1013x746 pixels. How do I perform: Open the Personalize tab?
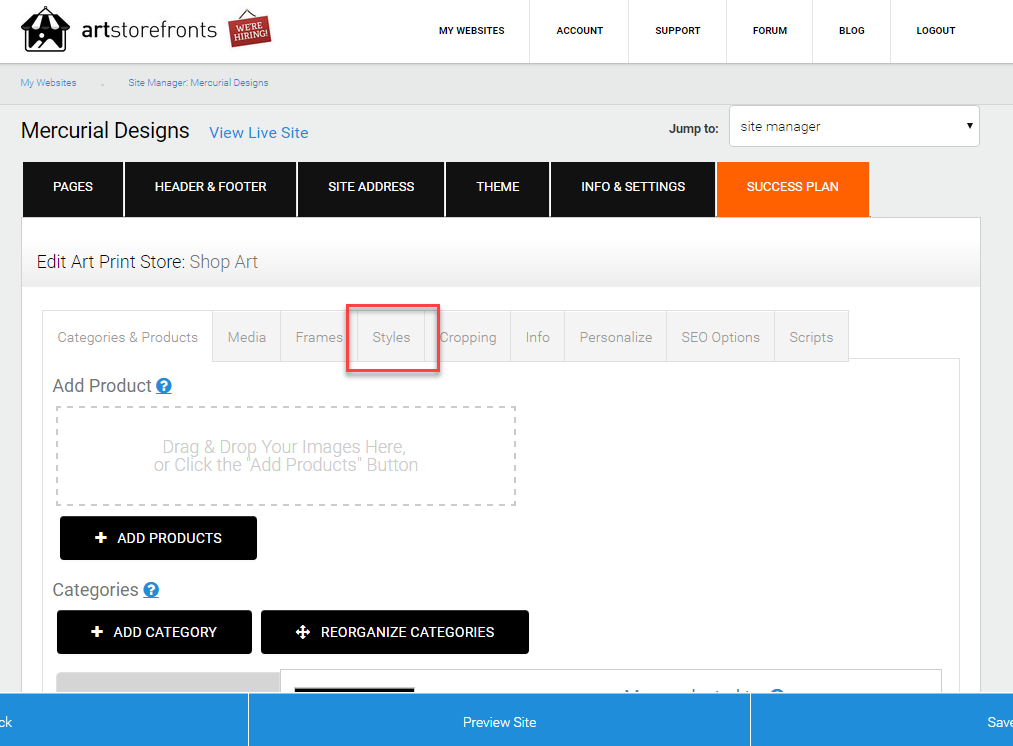[616, 337]
